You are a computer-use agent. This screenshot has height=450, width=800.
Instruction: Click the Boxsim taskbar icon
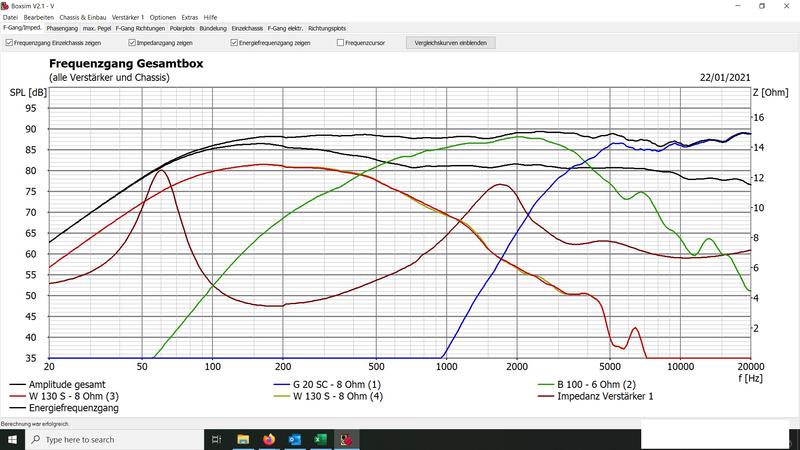pyautogui.click(x=347, y=439)
